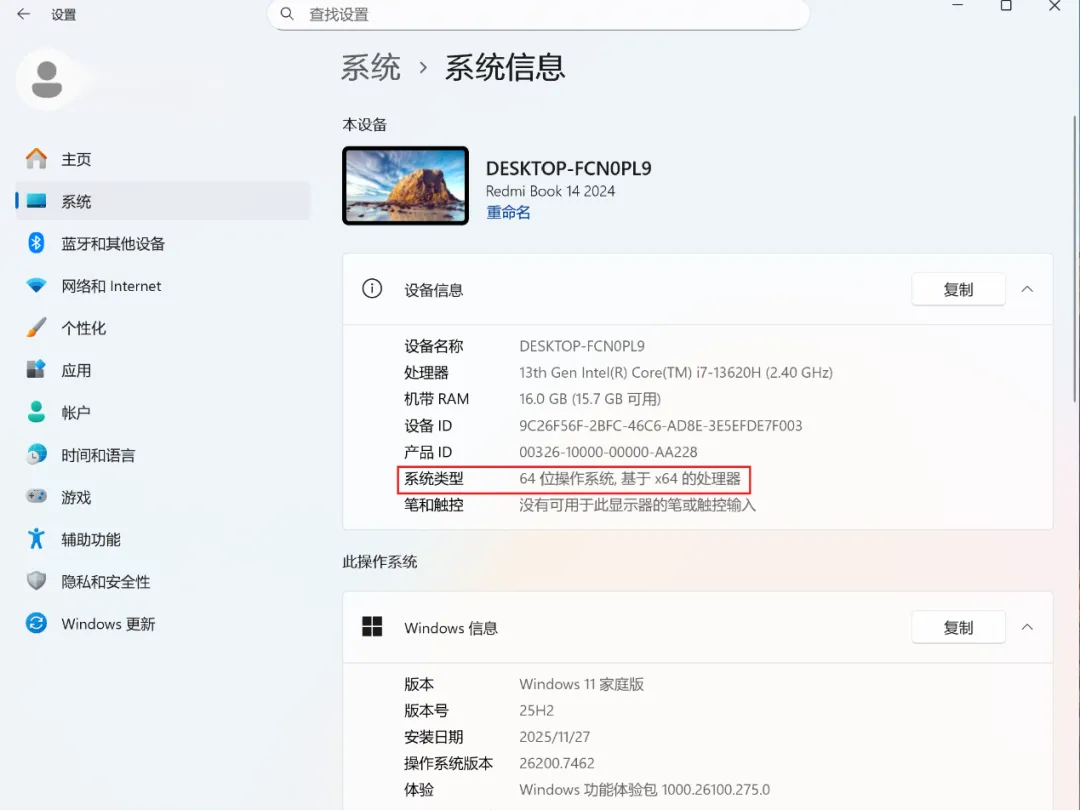Click the processor value 13th Gen Intel
The width and height of the screenshot is (1080, 810).
click(x=676, y=373)
